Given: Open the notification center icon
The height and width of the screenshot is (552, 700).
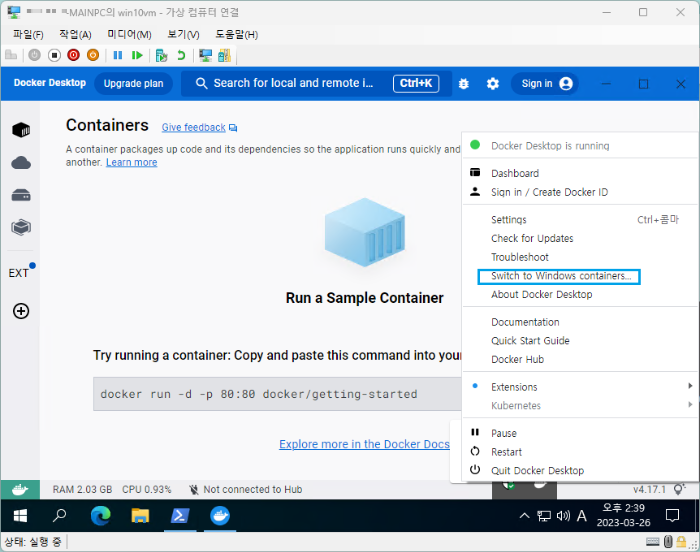Looking at the screenshot, I should pyautogui.click(x=672, y=515).
